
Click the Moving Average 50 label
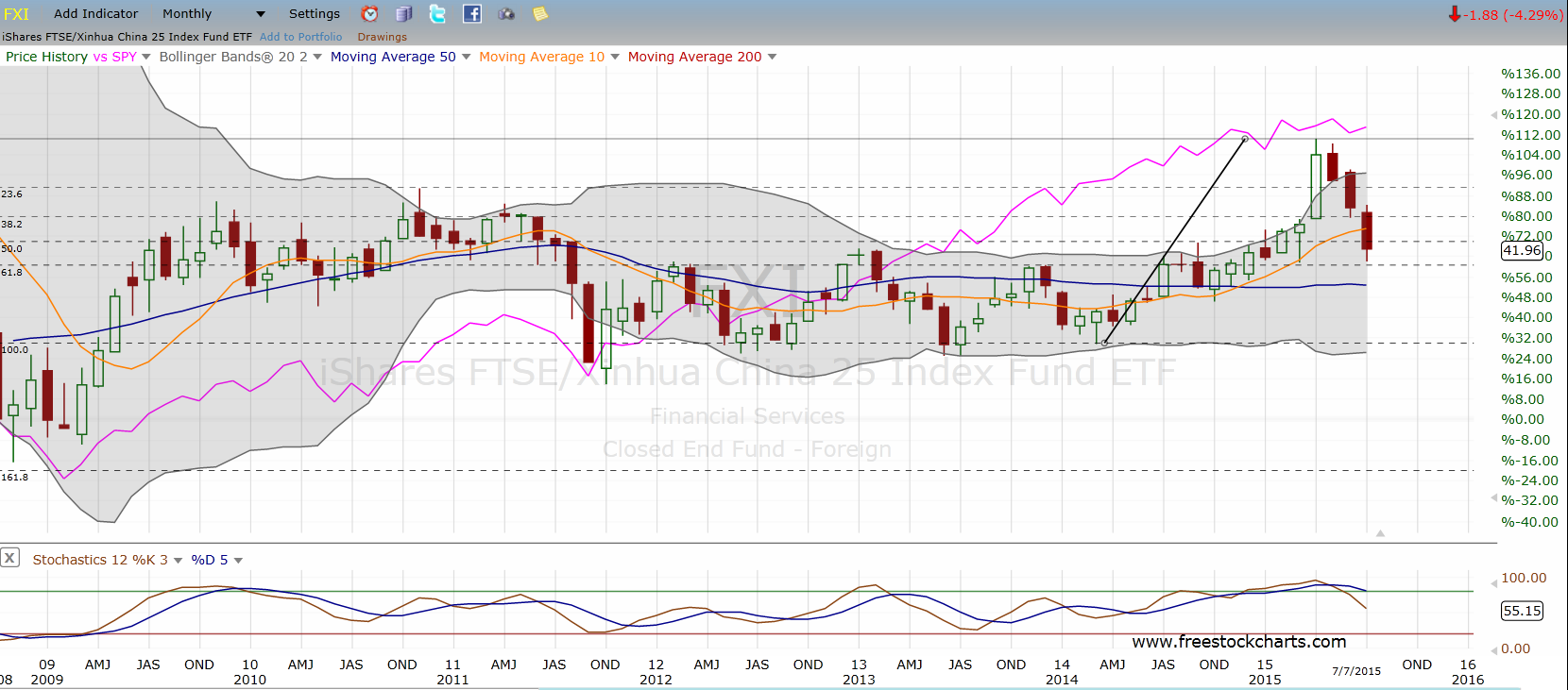click(x=393, y=57)
